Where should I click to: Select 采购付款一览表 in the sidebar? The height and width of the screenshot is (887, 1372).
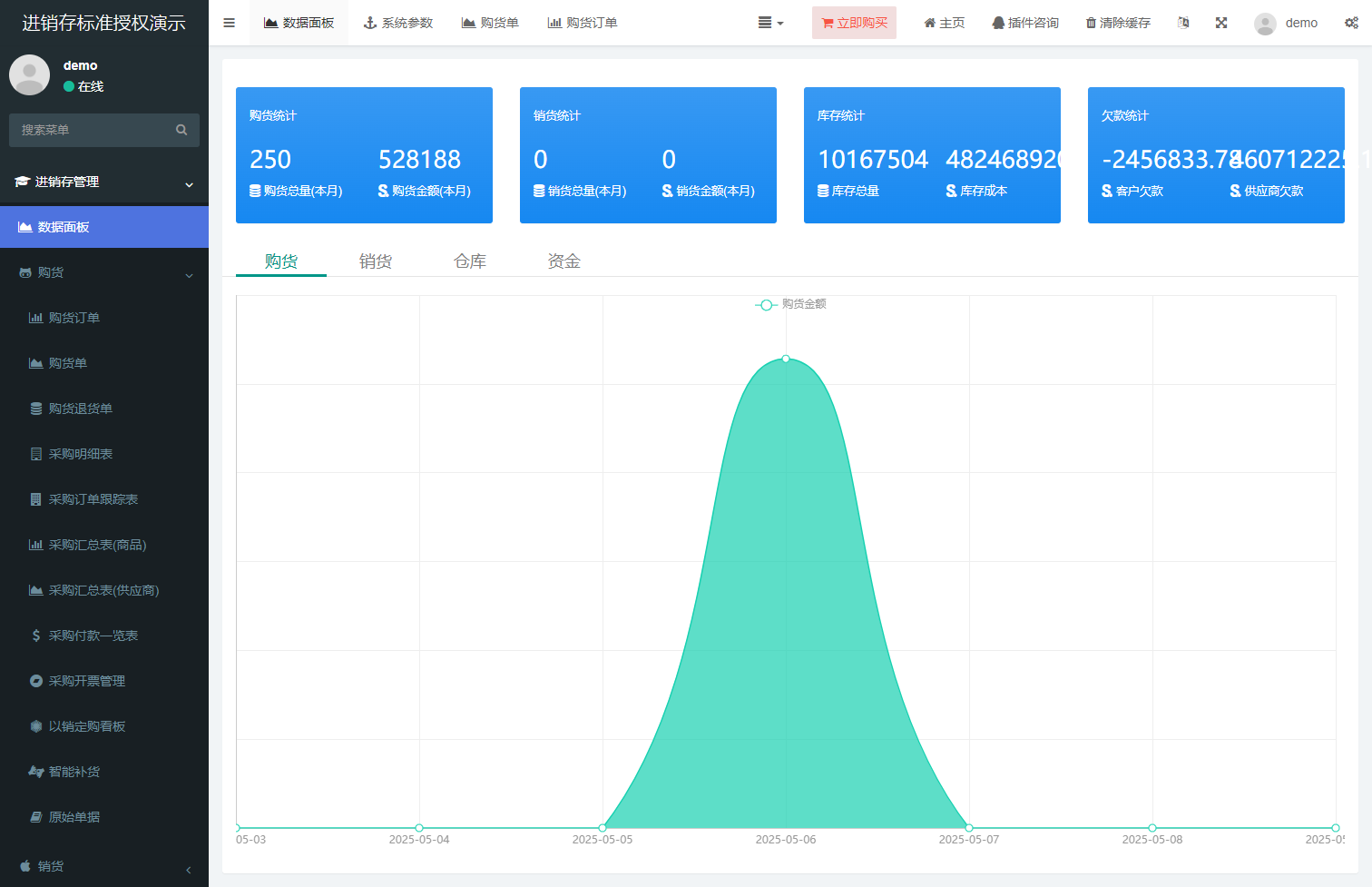point(93,636)
